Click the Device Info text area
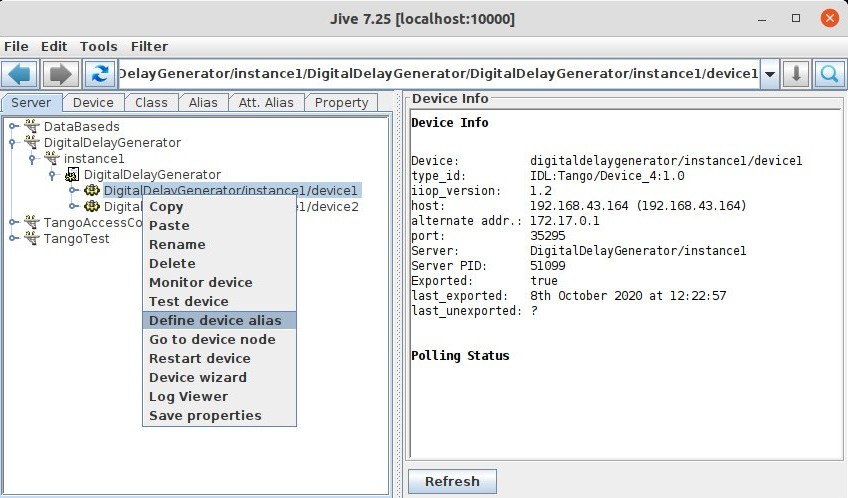 [626, 284]
